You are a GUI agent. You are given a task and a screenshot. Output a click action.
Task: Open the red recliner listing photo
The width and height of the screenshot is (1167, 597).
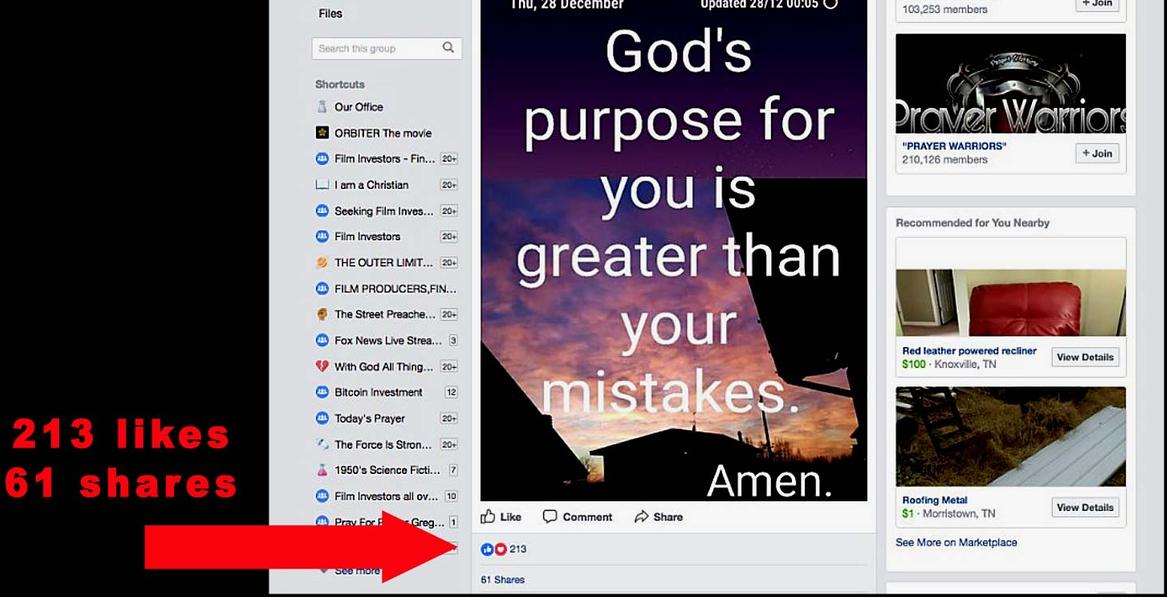coord(1011,303)
